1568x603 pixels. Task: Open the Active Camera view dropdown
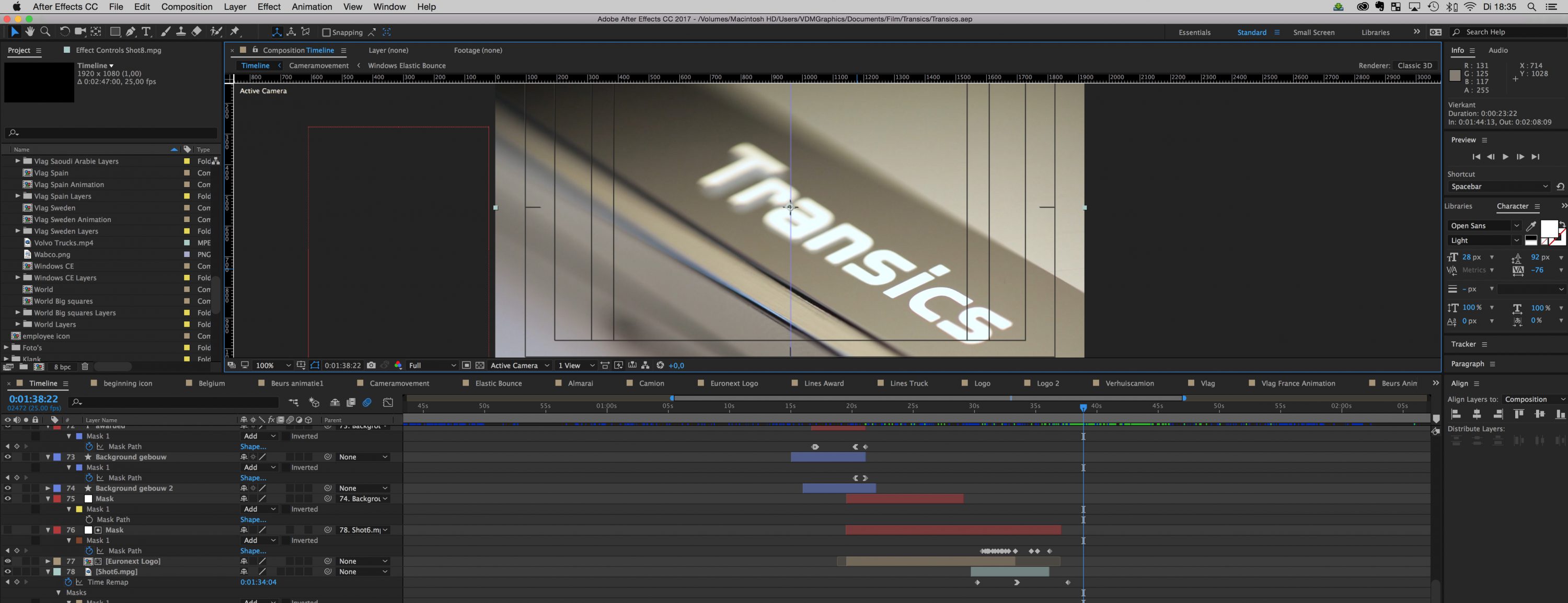tap(520, 366)
